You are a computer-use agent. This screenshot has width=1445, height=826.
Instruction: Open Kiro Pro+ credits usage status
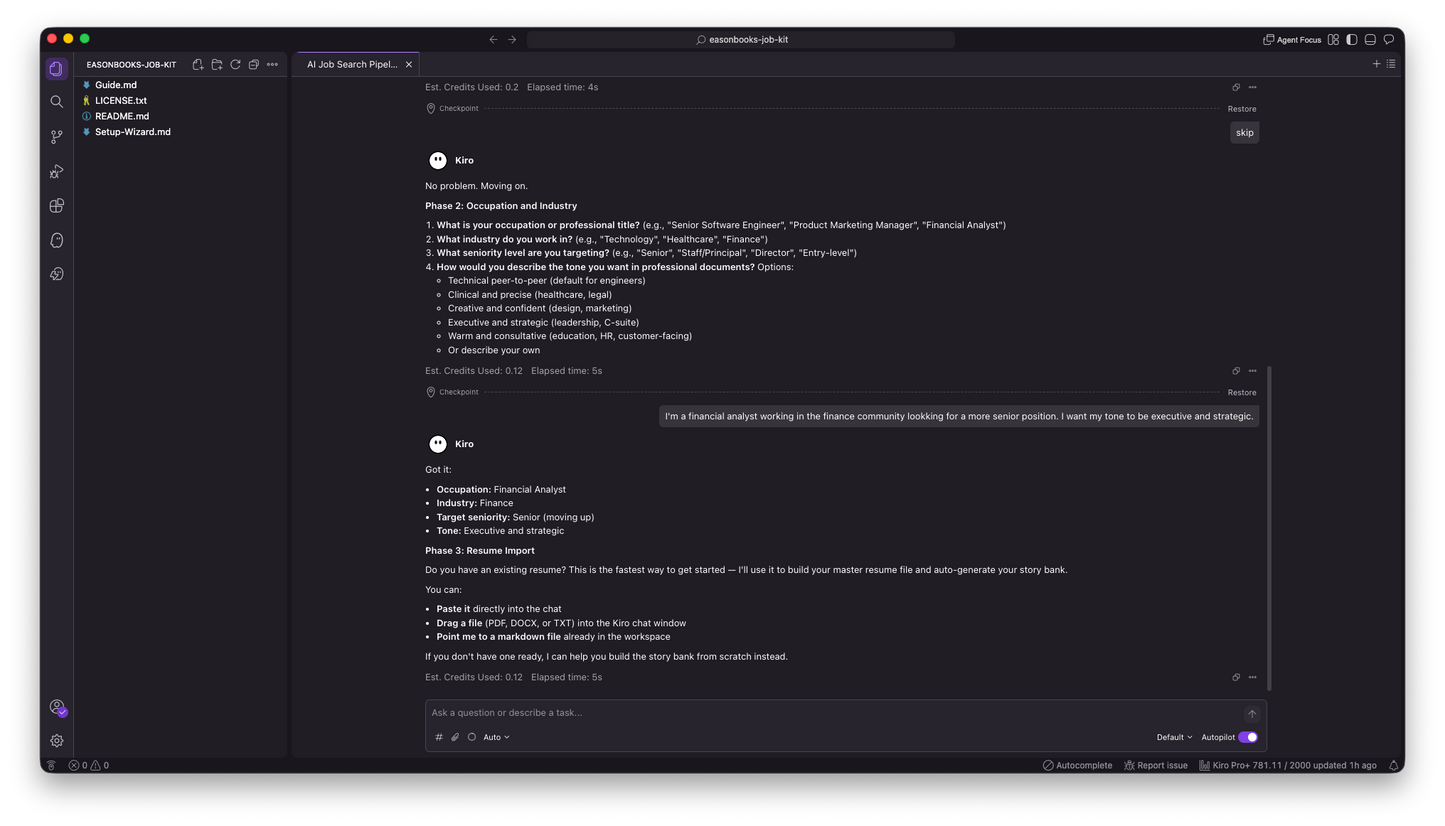coord(1287,765)
